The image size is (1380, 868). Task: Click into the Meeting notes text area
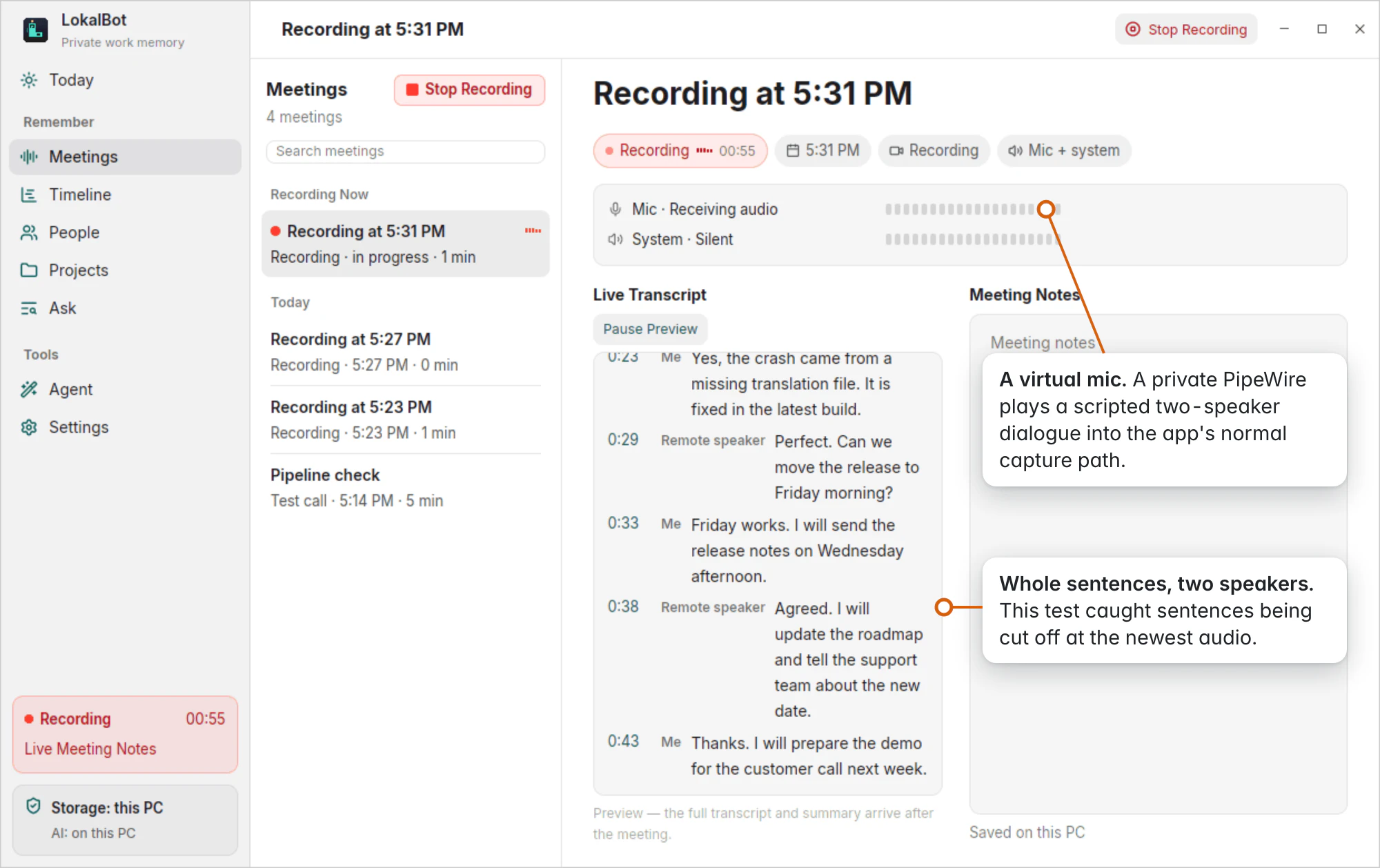[1158, 564]
